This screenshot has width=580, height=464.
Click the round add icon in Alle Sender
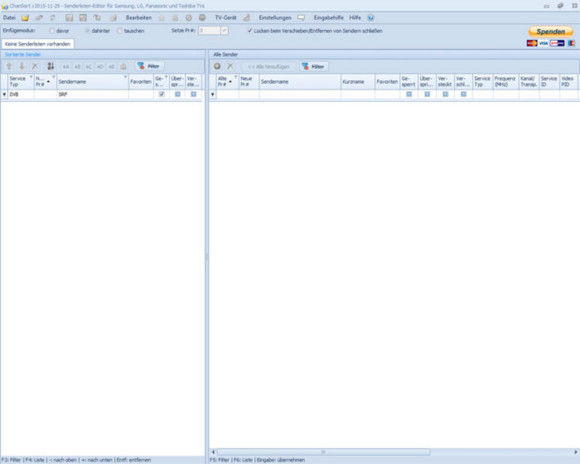(217, 66)
